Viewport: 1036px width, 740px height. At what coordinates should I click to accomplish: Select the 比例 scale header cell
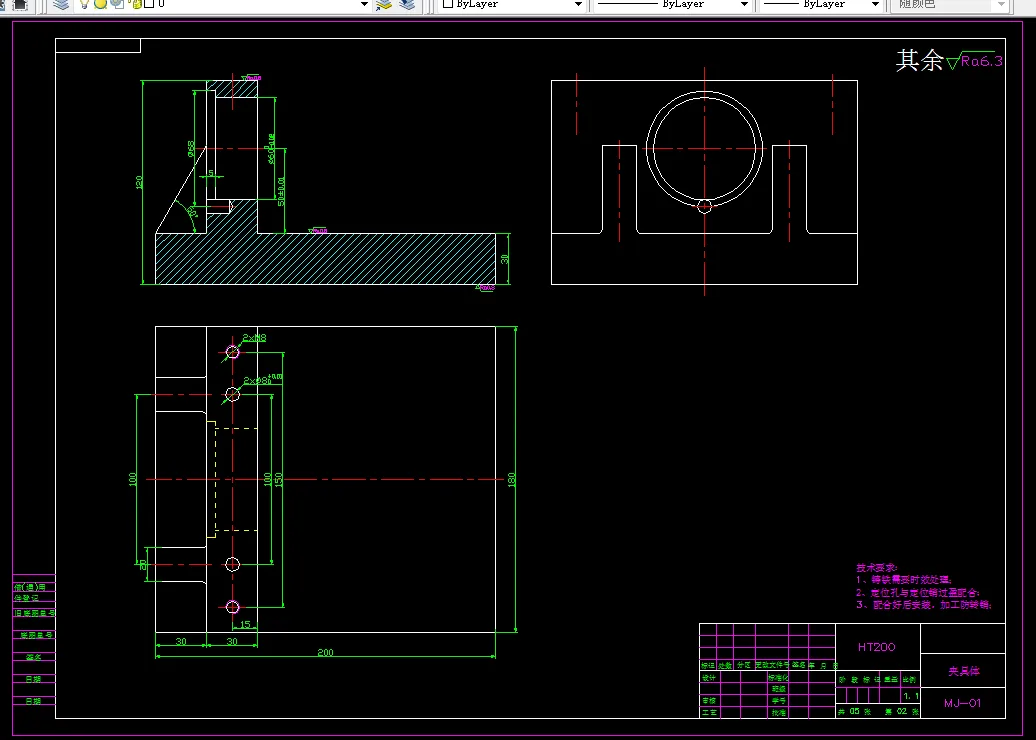point(910,679)
